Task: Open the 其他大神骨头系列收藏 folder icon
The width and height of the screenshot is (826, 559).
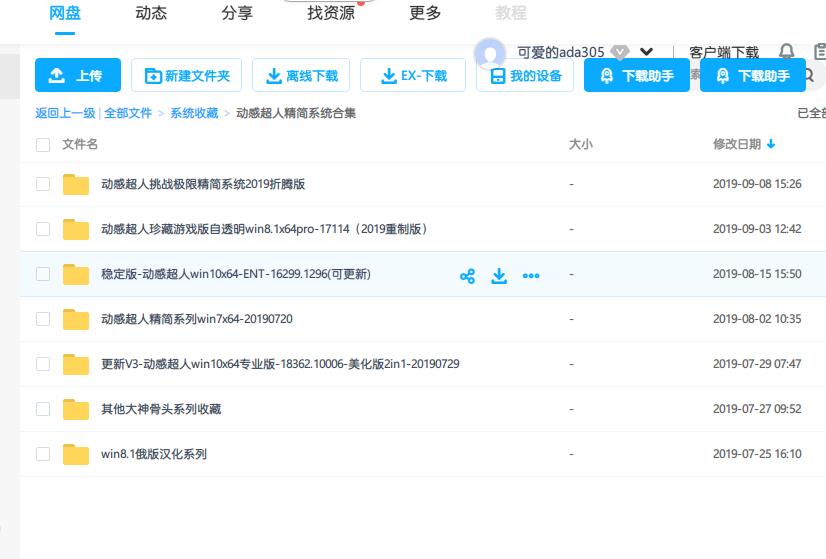Action: (76, 409)
